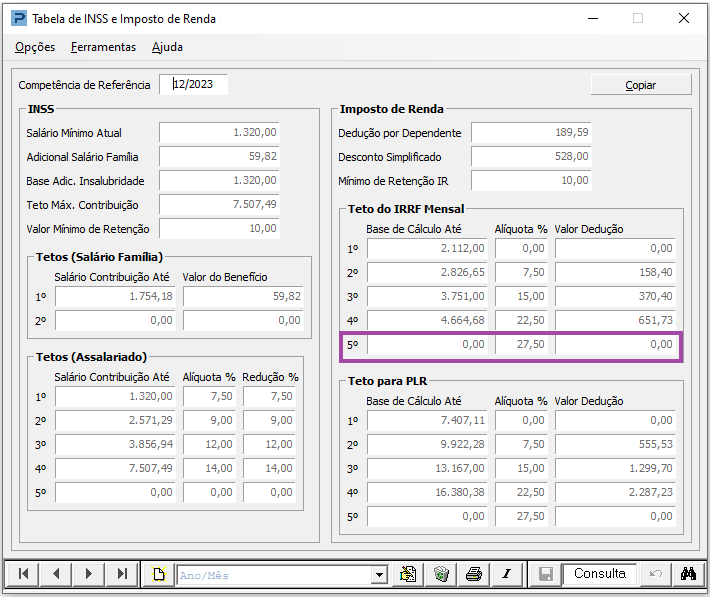Click the italic I toolbar icon
This screenshot has width=712, height=600.
click(507, 574)
